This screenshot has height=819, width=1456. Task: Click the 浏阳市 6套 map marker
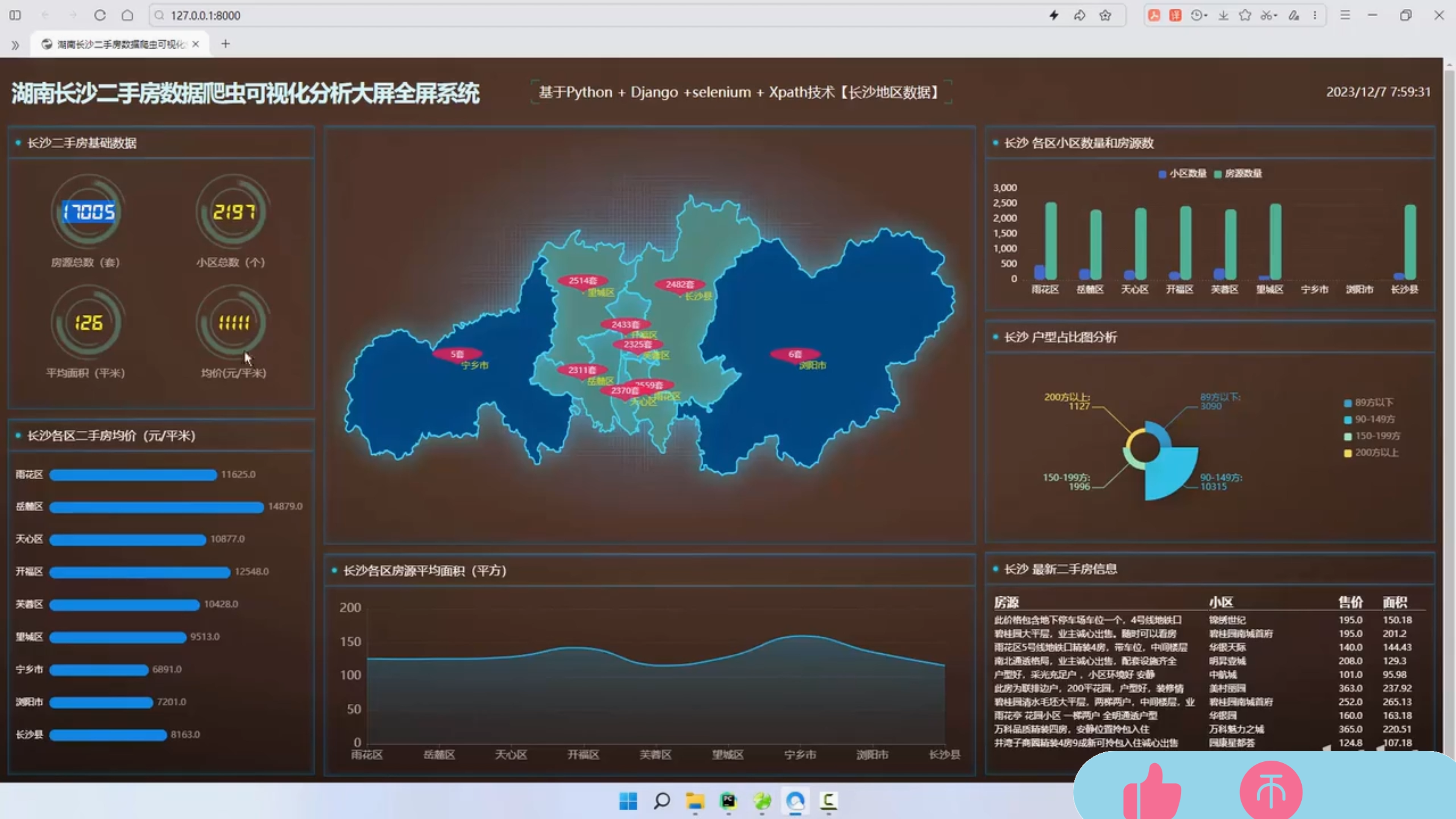(x=795, y=355)
